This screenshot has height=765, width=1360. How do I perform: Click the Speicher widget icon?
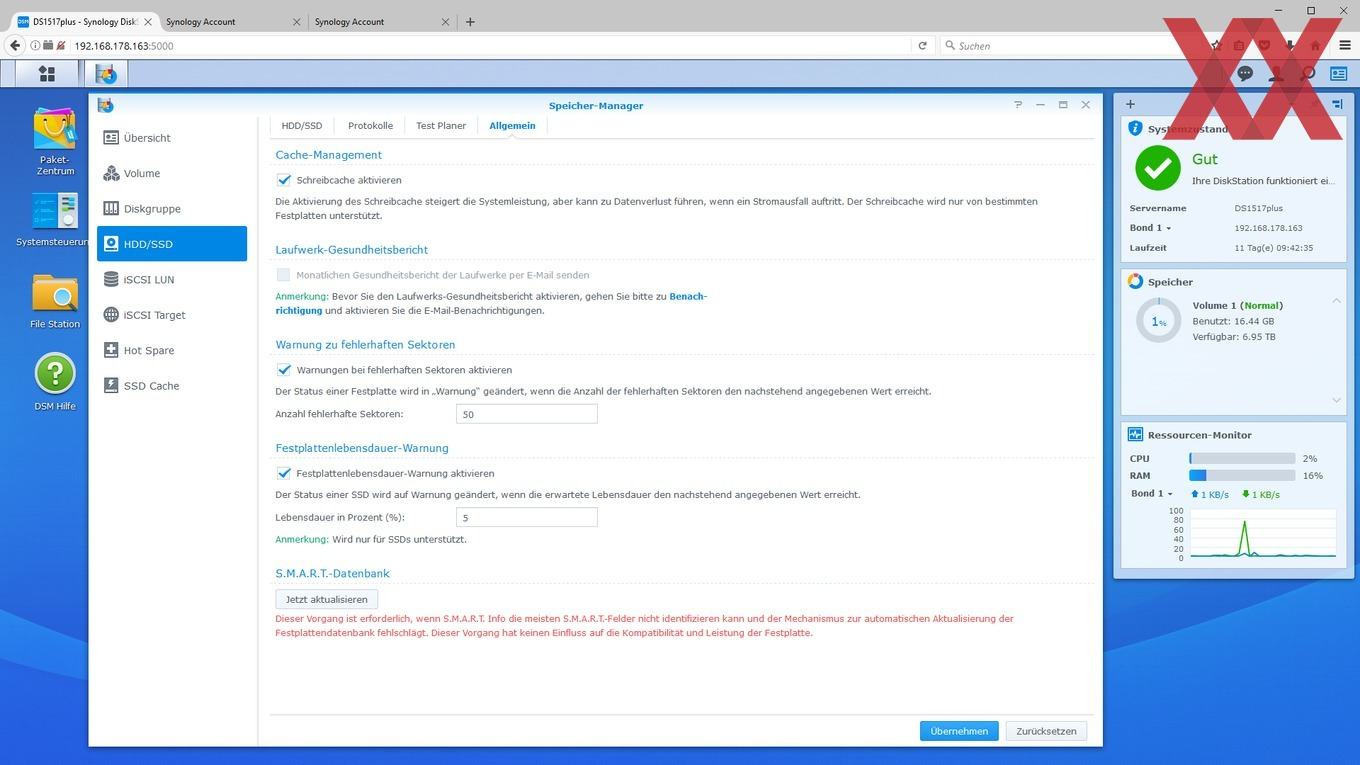1135,282
